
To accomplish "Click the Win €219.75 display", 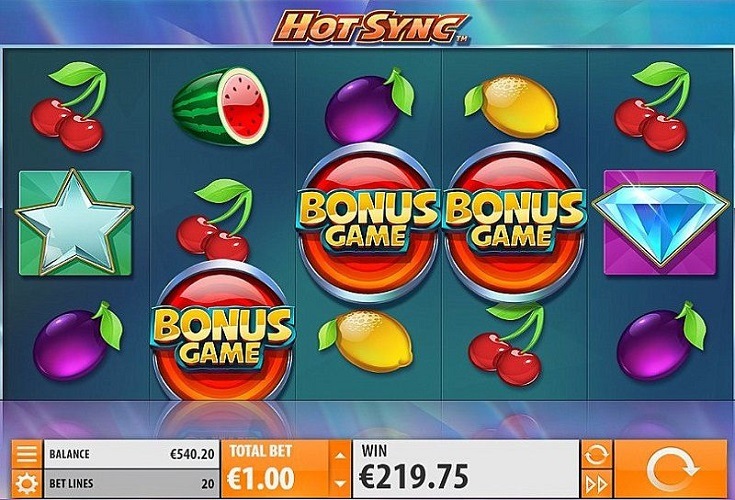I will tap(465, 469).
